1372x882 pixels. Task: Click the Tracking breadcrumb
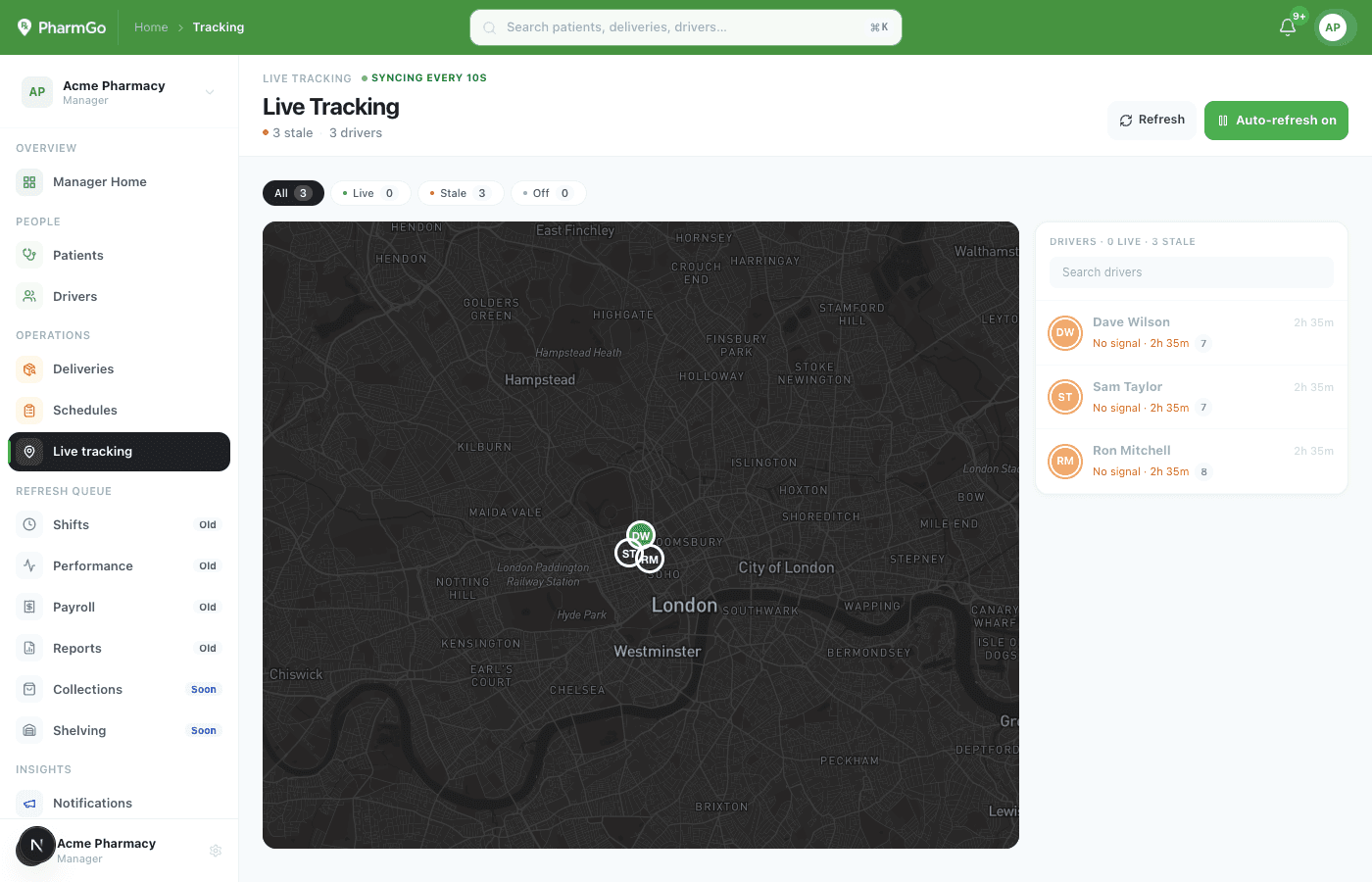(219, 27)
